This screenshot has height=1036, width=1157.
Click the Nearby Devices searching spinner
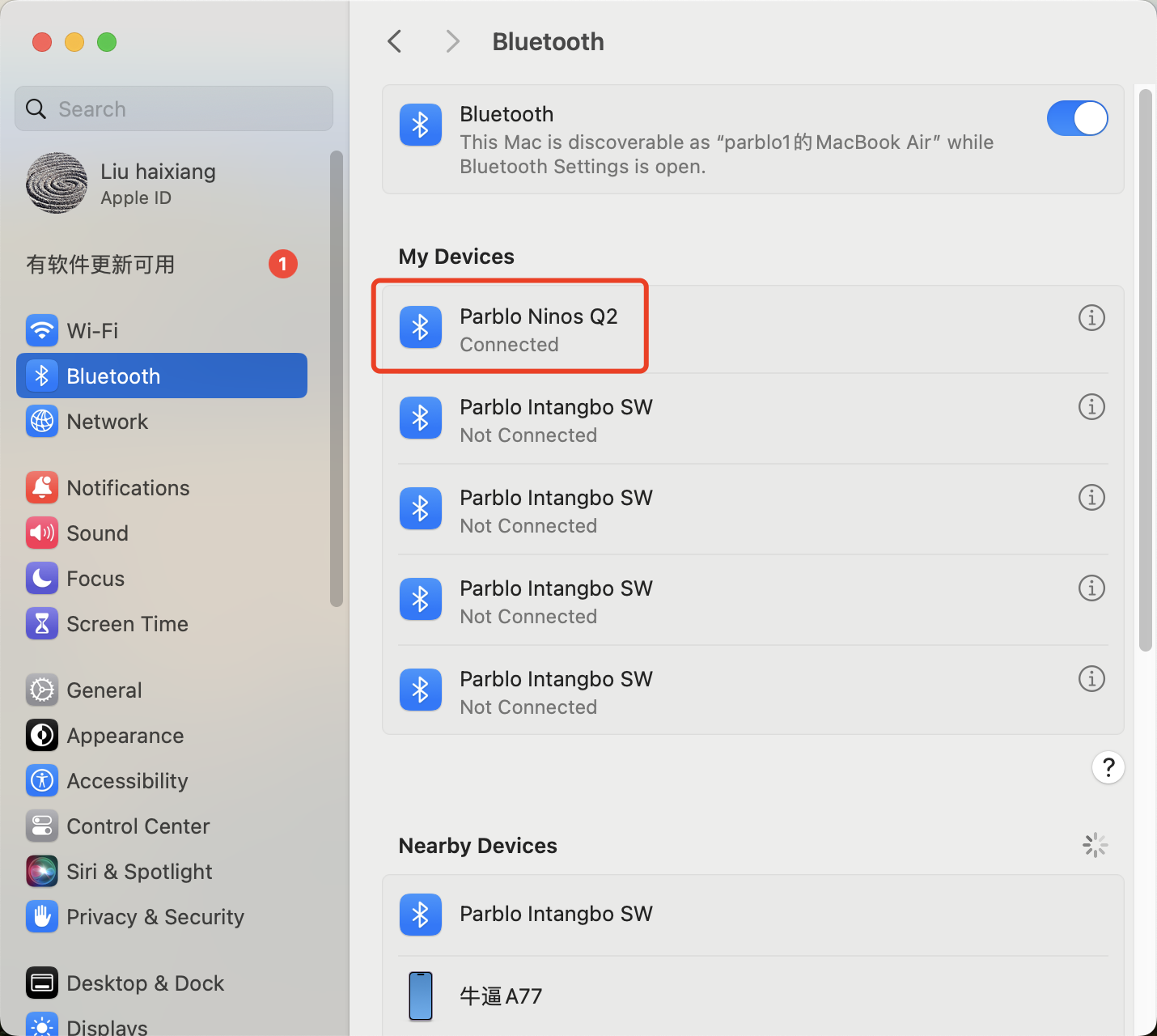pyautogui.click(x=1095, y=845)
